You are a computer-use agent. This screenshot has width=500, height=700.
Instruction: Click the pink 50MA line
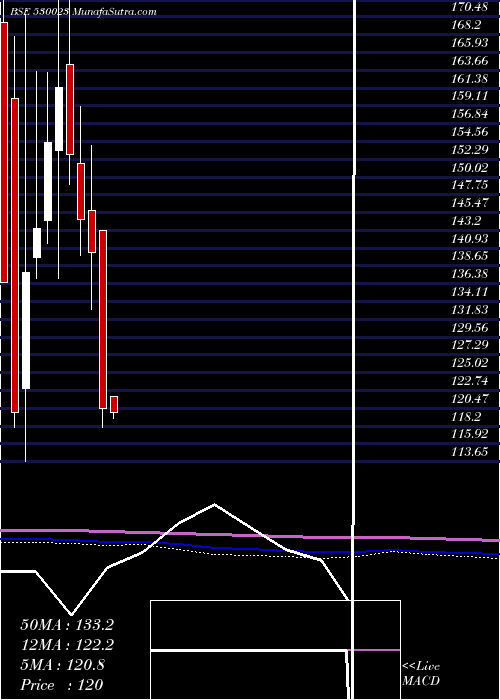point(250,534)
